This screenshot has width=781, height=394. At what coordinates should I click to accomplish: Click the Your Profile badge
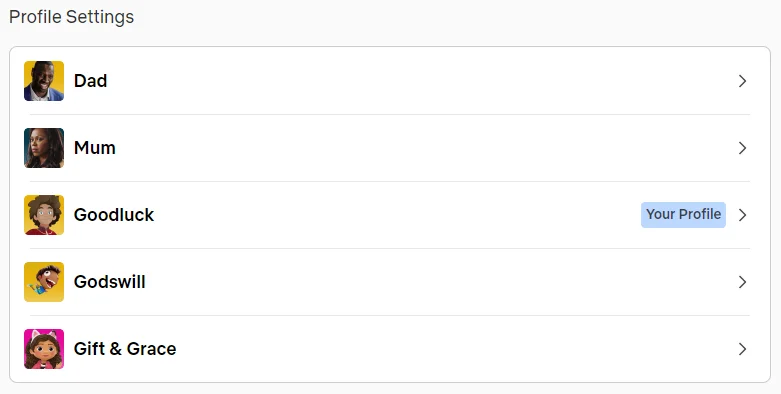[x=683, y=215]
